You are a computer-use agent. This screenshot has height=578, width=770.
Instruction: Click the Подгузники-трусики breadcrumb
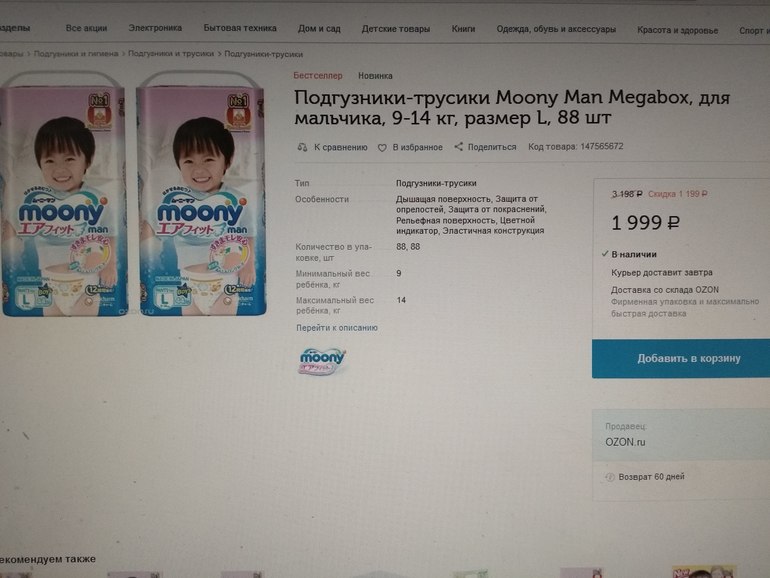[264, 54]
